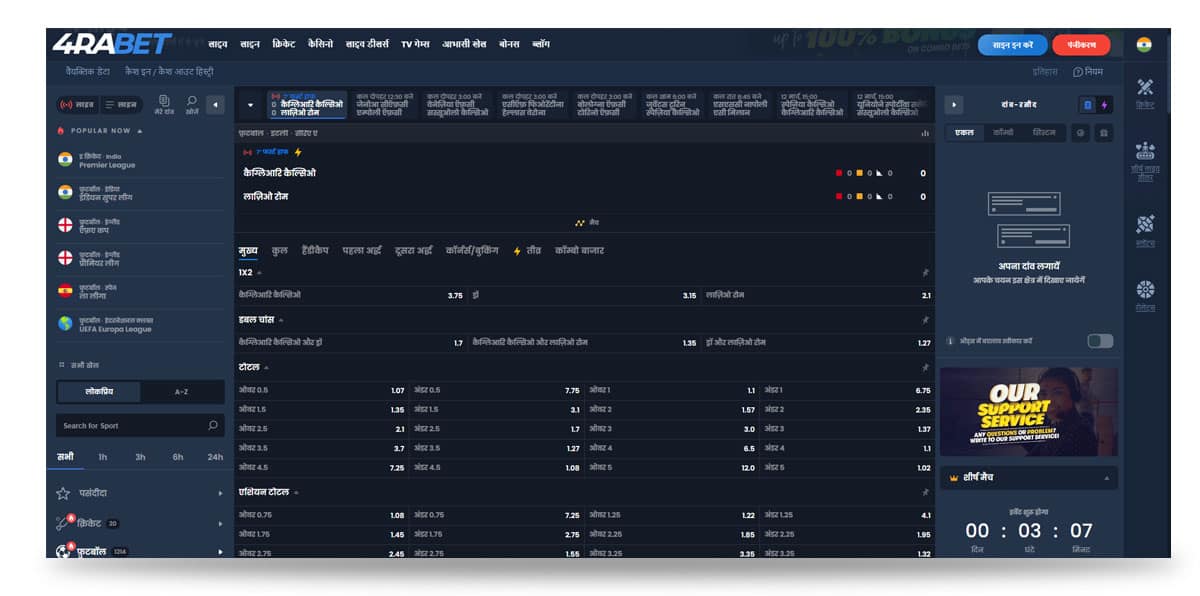
Task: Collapse the Total (टोटल) market section
Action: pos(267,367)
